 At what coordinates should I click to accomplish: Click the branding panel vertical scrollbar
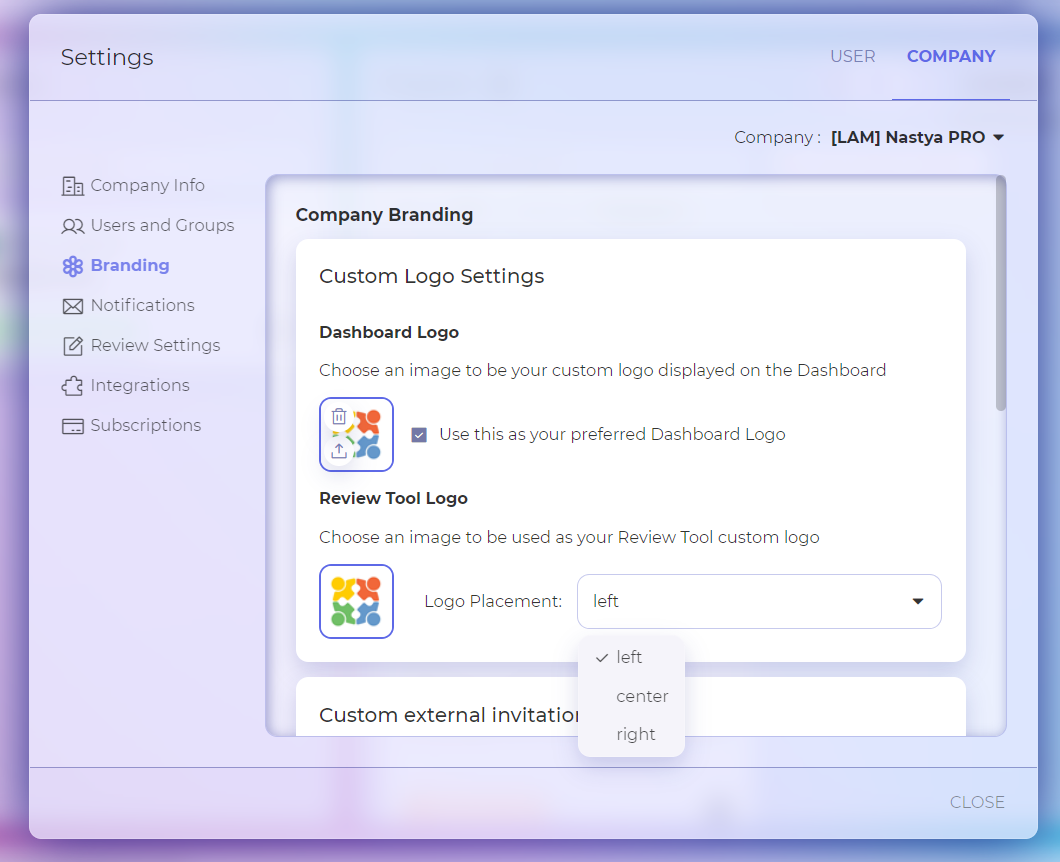click(x=1001, y=293)
